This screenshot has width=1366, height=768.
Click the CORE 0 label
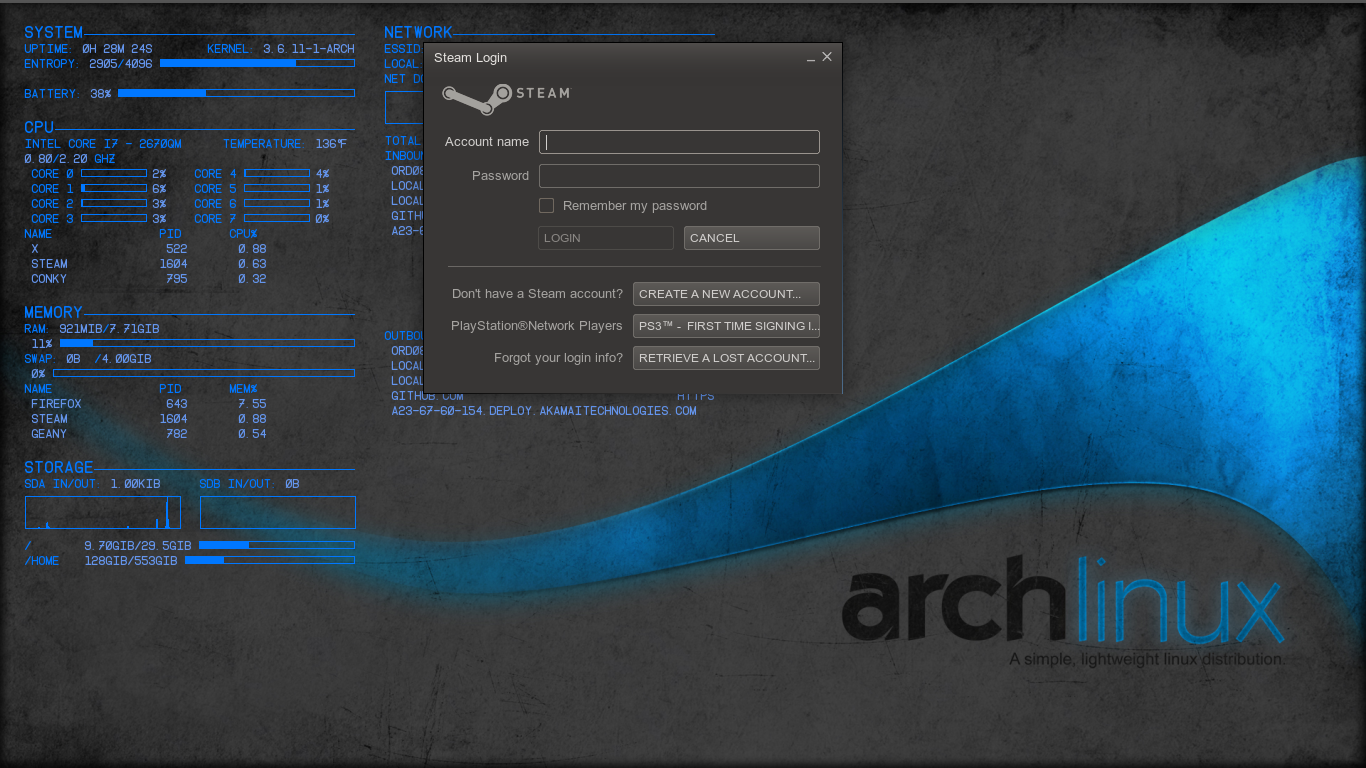click(x=52, y=174)
